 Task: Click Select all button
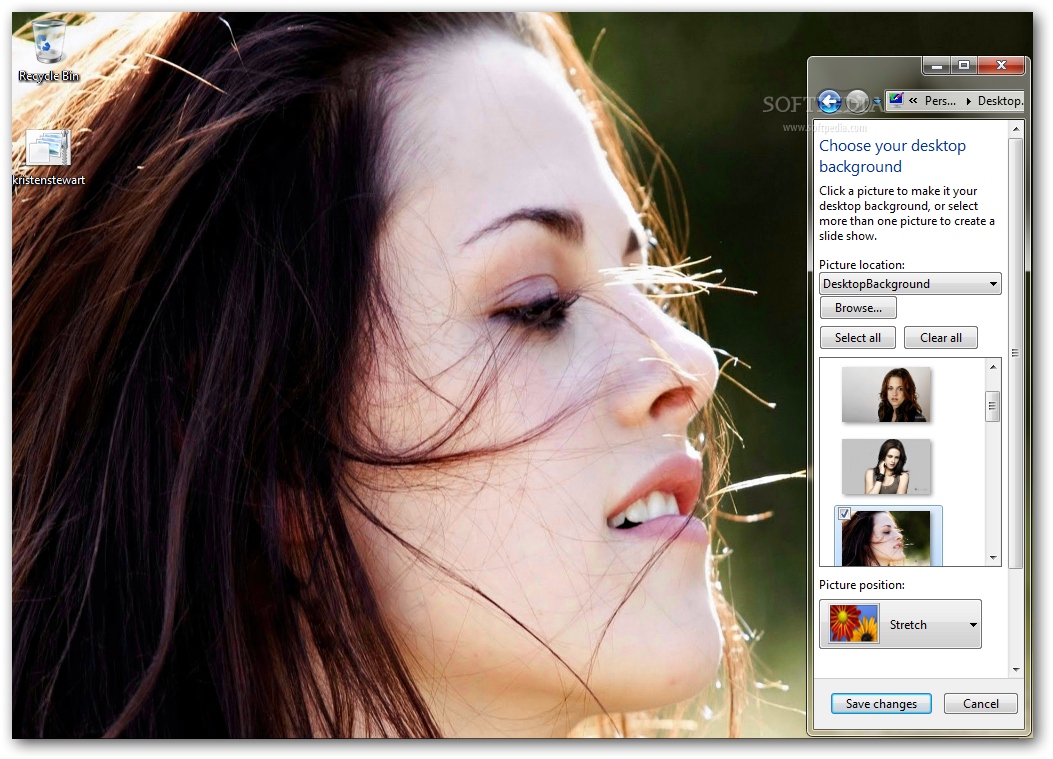858,338
